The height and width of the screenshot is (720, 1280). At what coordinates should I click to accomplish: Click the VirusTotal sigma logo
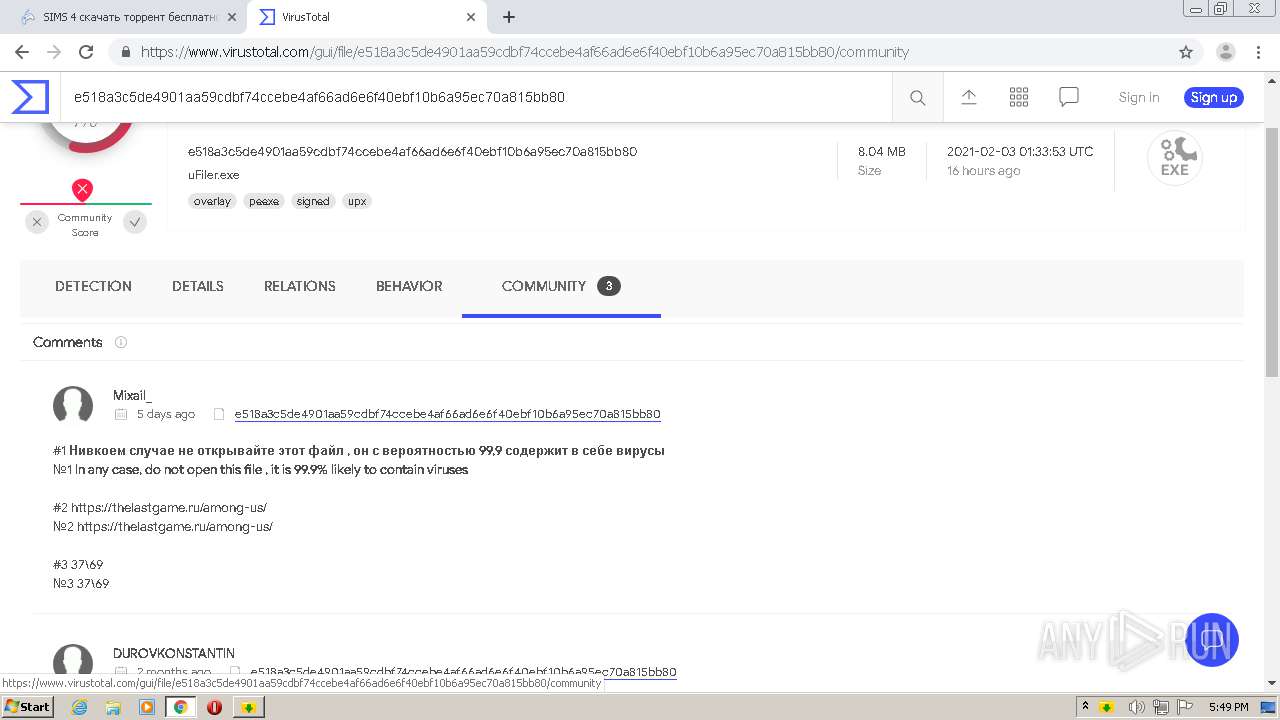30,97
